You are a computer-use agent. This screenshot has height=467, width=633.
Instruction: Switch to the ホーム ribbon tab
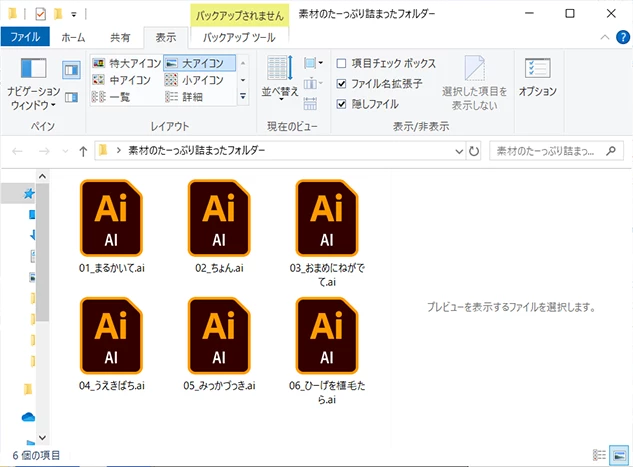click(x=73, y=38)
